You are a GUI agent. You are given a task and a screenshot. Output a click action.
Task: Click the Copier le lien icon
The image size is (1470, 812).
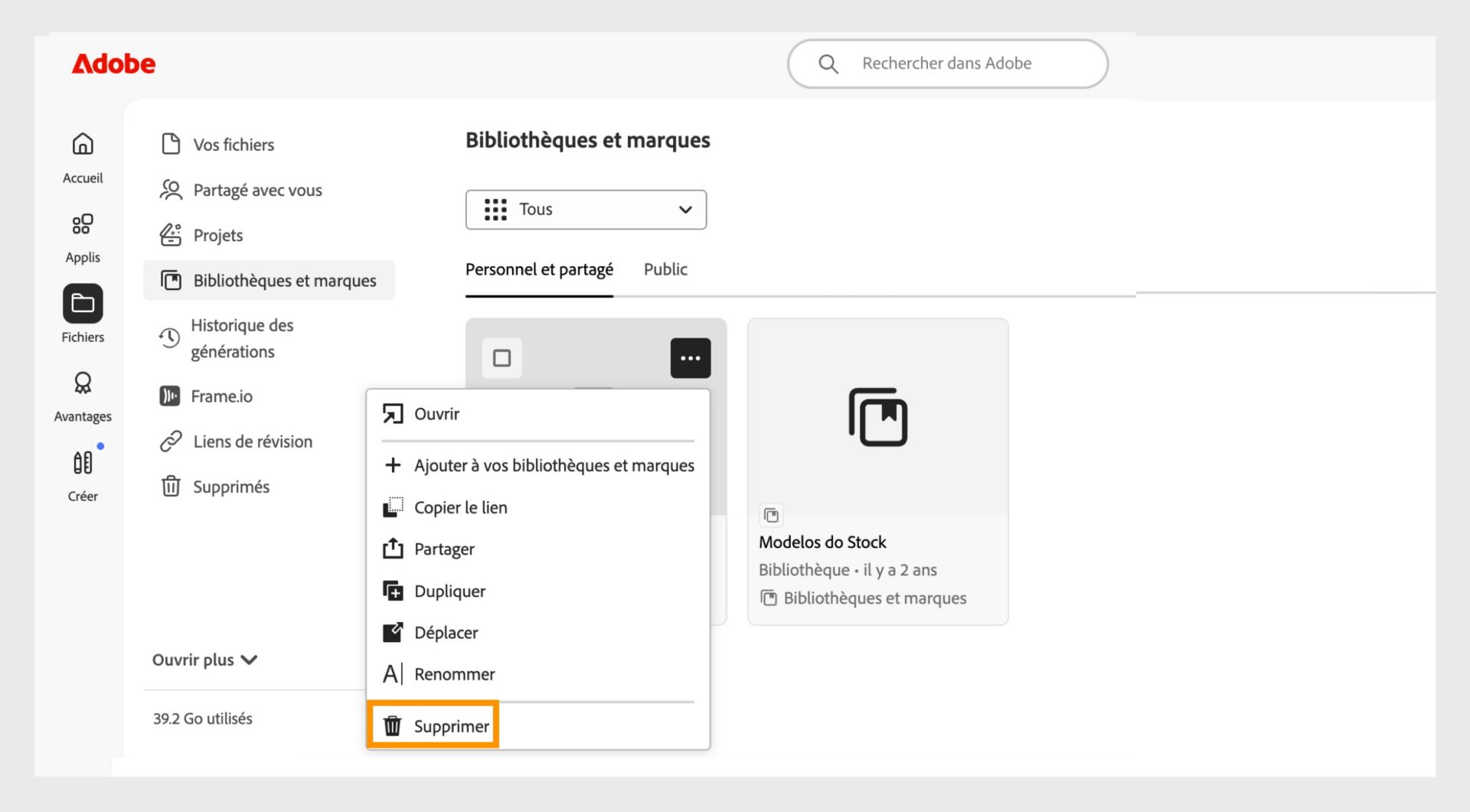[393, 507]
